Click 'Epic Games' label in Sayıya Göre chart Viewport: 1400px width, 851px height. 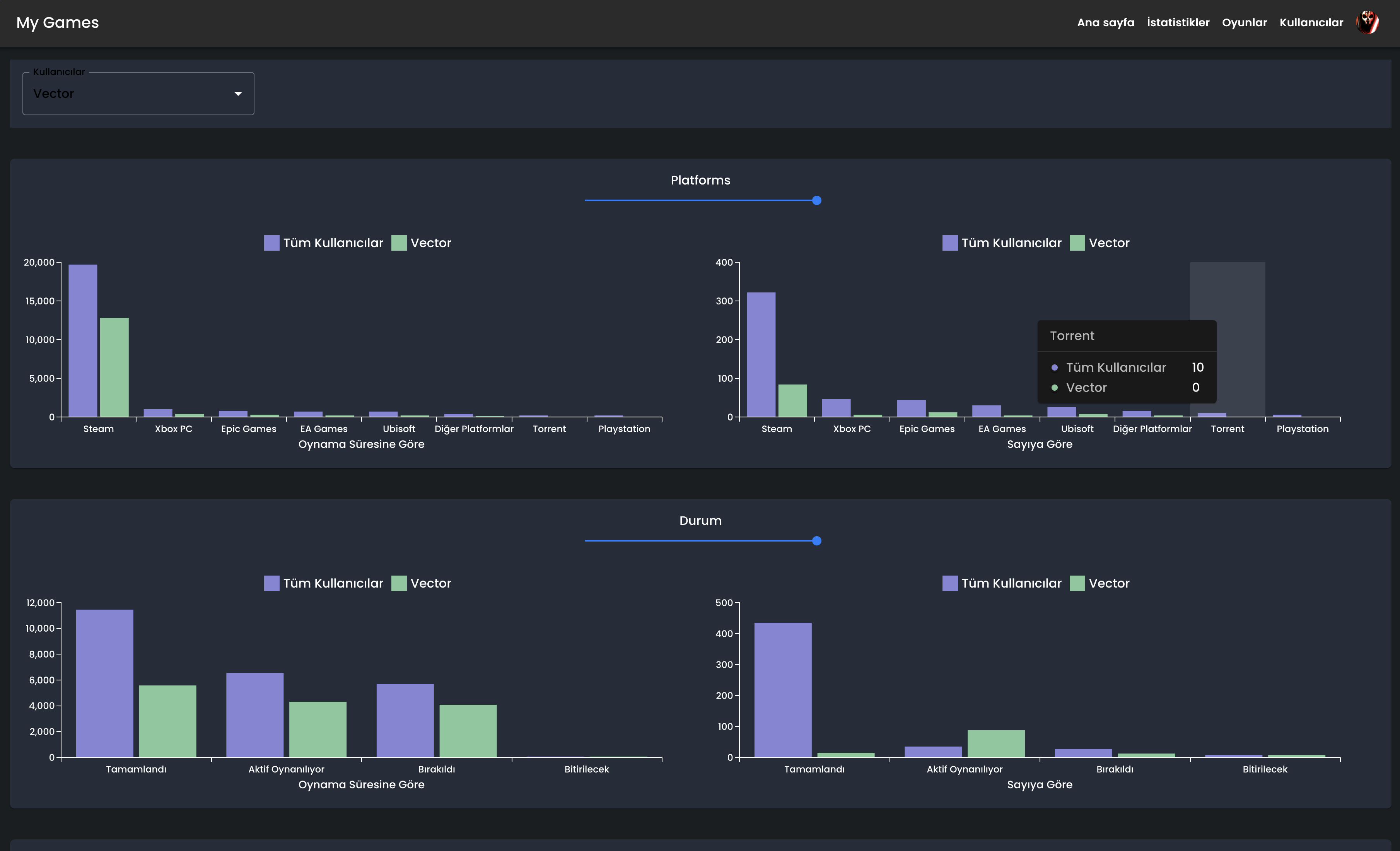click(927, 429)
